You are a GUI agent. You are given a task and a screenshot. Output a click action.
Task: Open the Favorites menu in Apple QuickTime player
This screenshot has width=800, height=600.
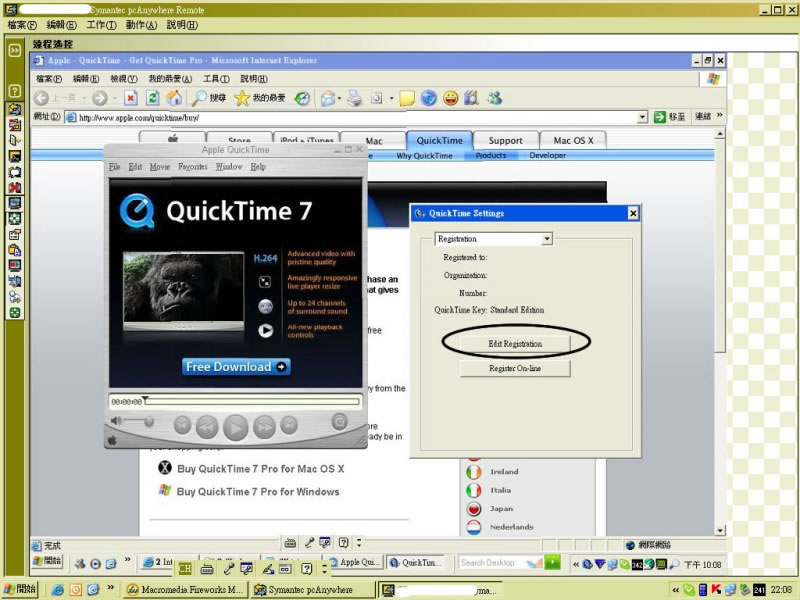click(193, 167)
